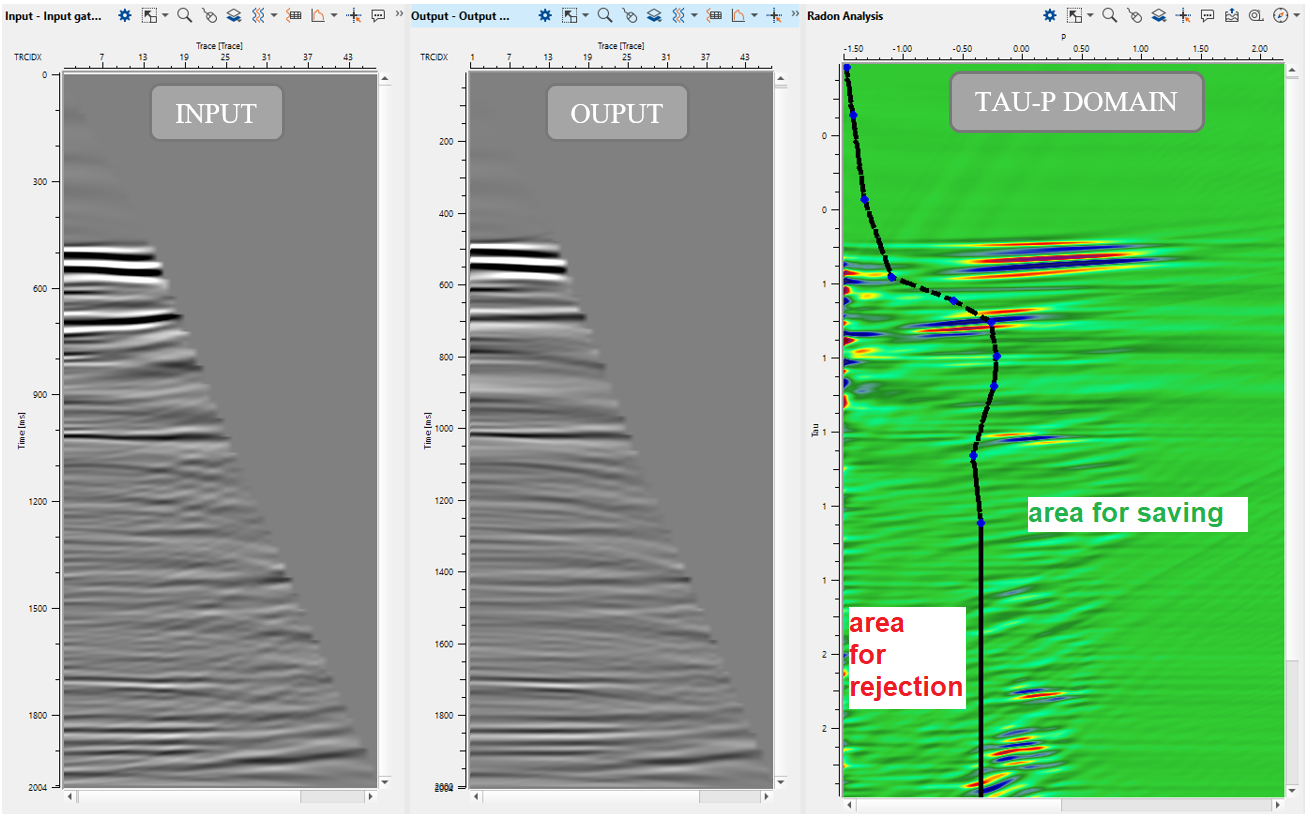
Task: Show more tools chevron in Input panel
Action: [399, 15]
